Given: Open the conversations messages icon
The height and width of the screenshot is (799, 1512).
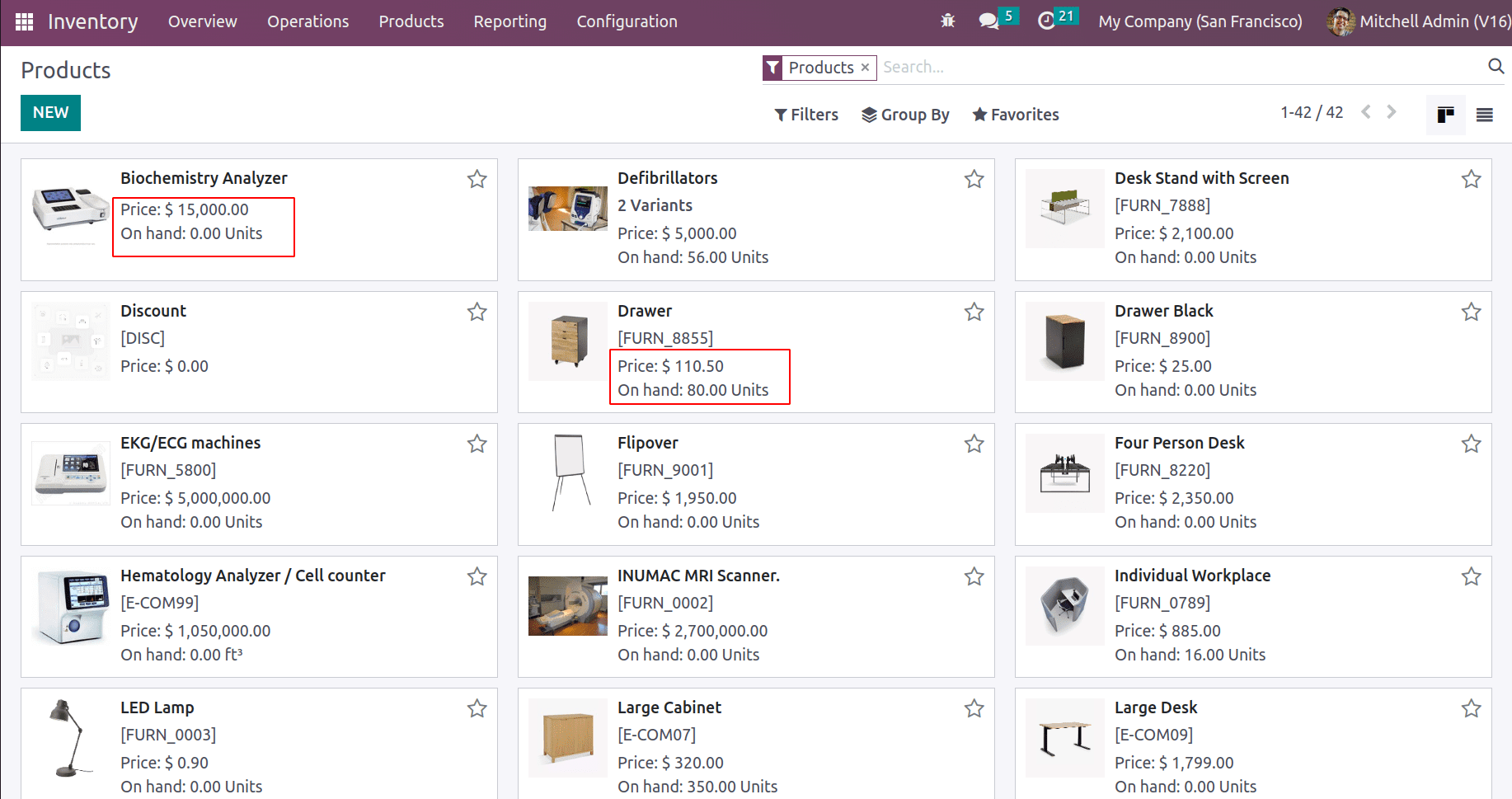Looking at the screenshot, I should click(x=988, y=21).
